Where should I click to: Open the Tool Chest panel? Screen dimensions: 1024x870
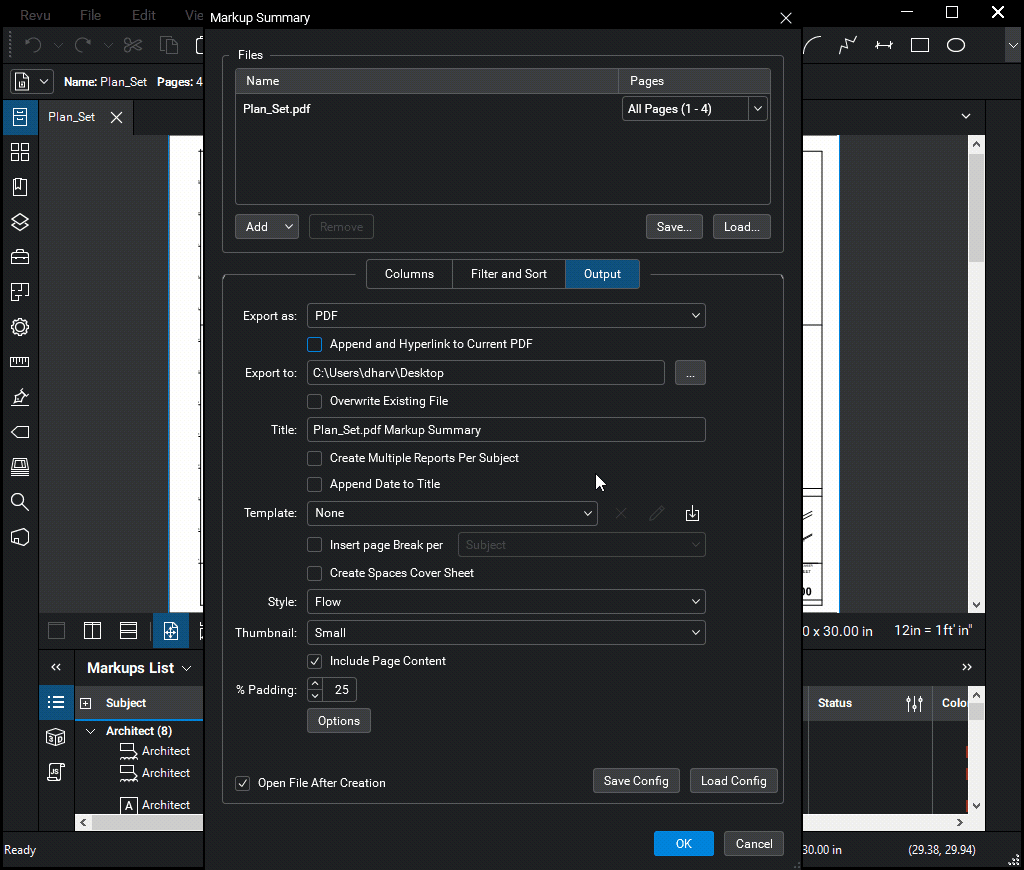click(20, 256)
